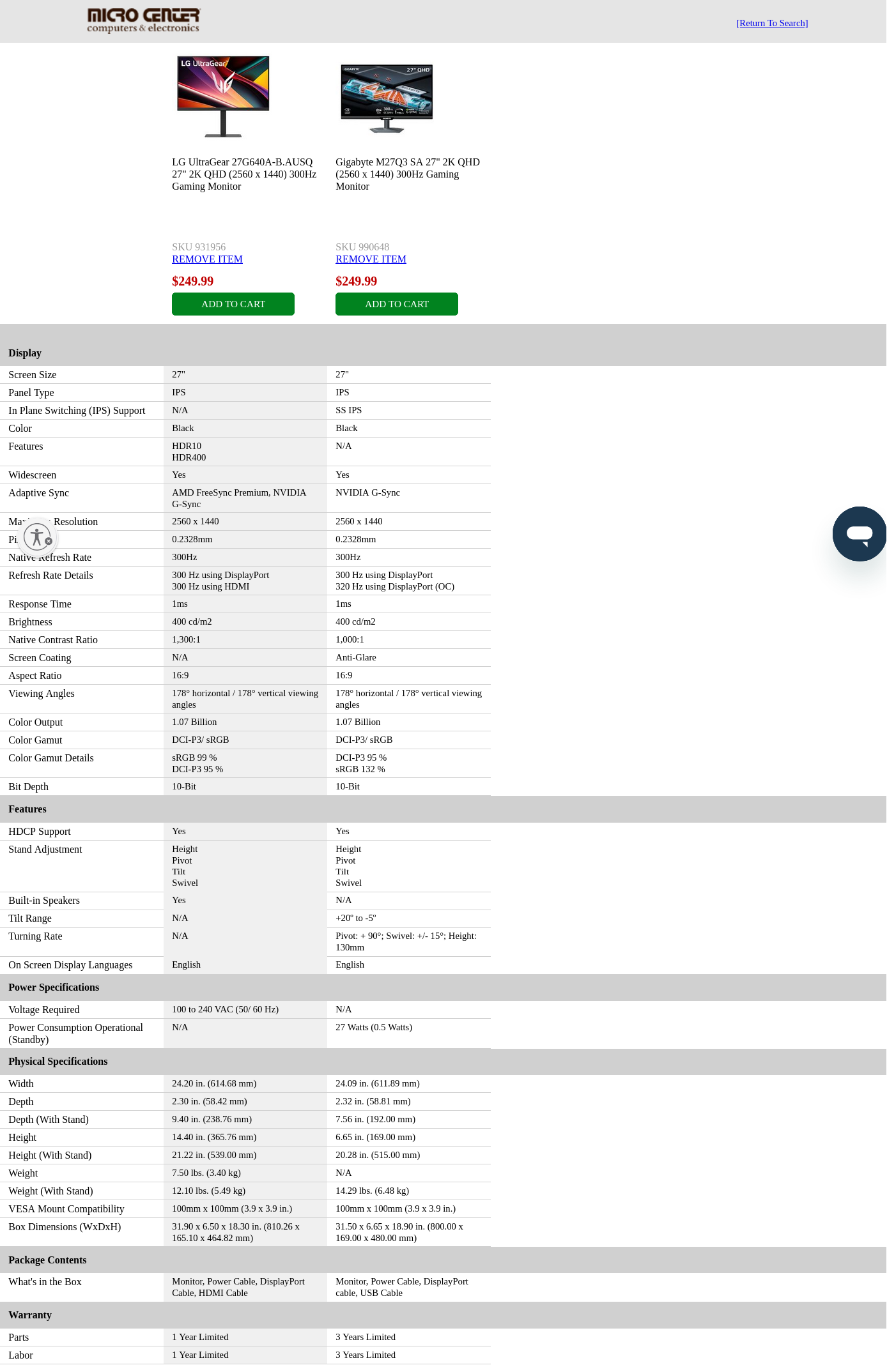Open the chat bubble widget
The width and height of the screenshot is (887, 1372).
coord(860,534)
